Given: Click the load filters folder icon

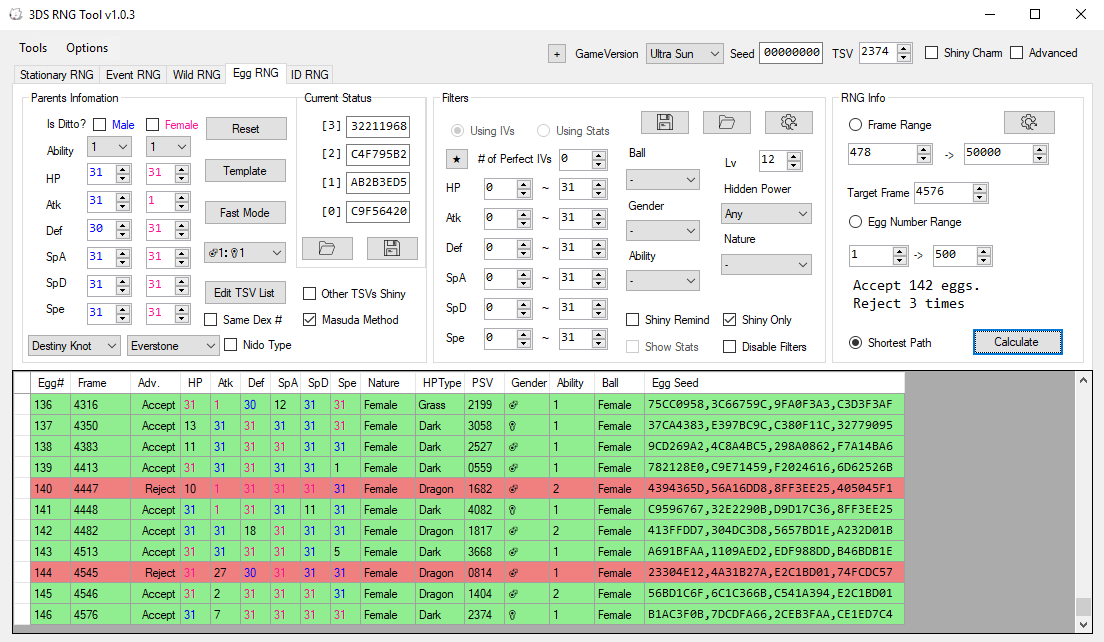Looking at the screenshot, I should point(726,122).
